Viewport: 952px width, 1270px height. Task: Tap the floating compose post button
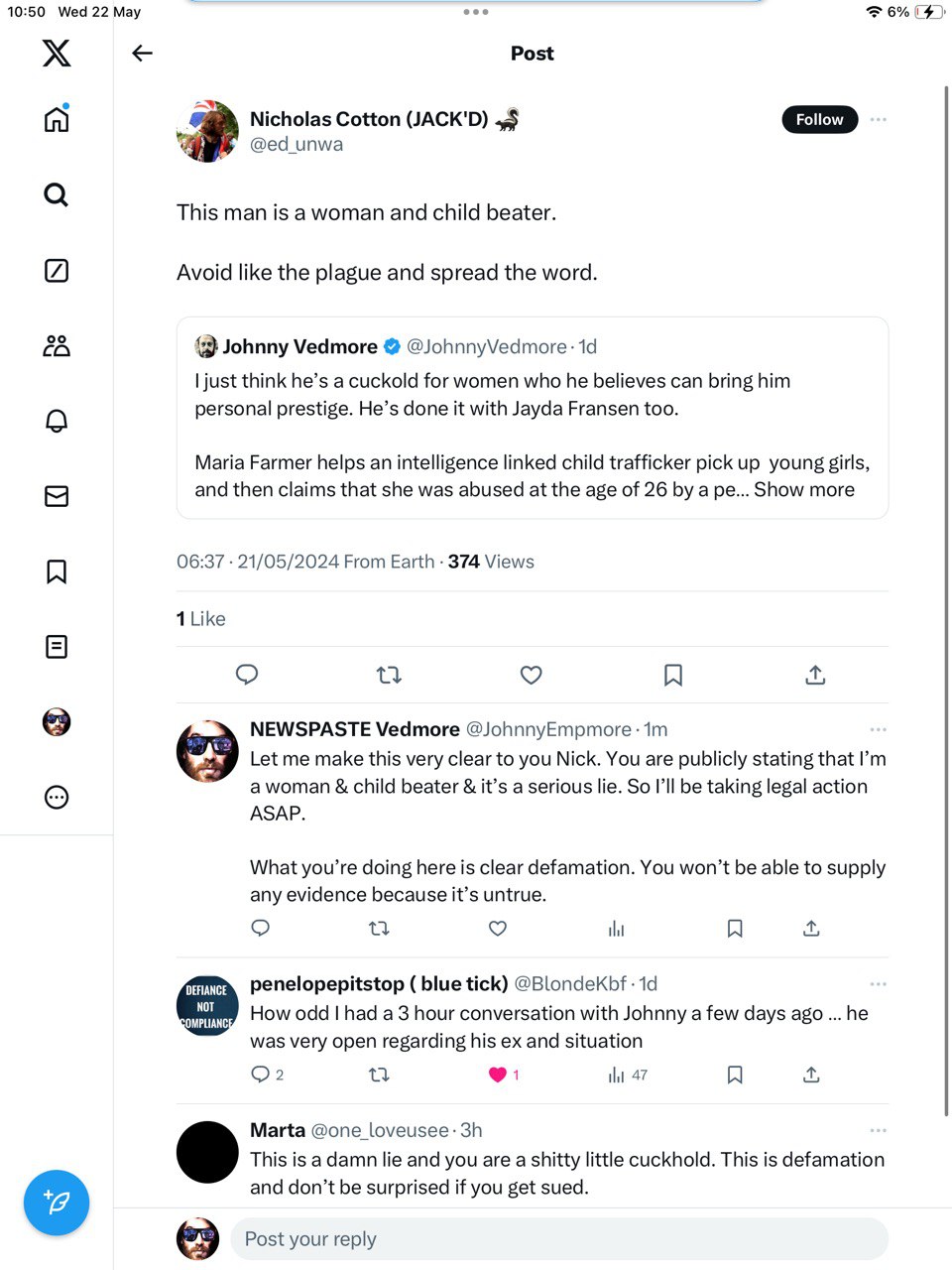57,1203
